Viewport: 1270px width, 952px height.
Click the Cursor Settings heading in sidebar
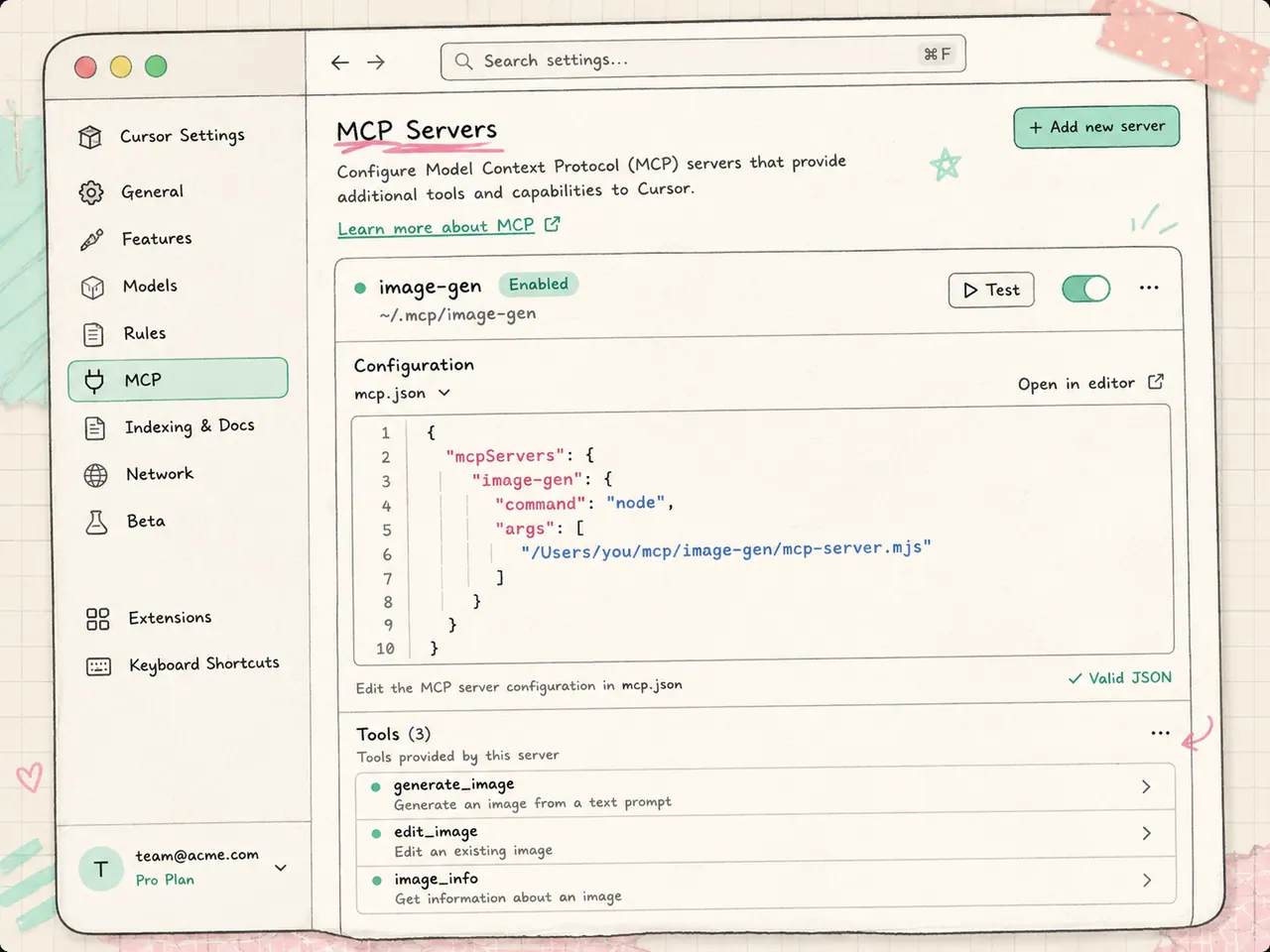coord(183,136)
